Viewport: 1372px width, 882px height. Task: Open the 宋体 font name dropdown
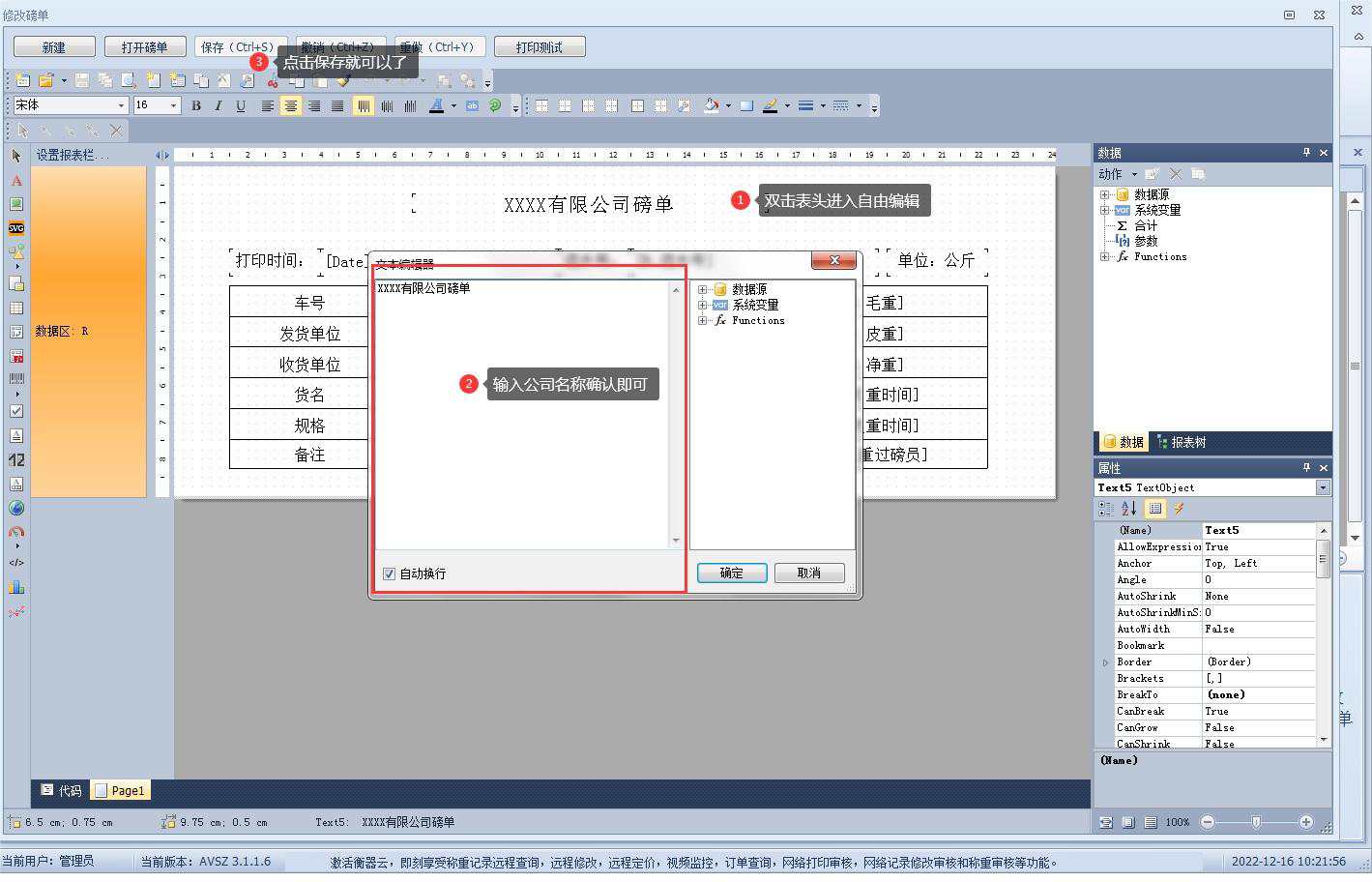tap(121, 105)
